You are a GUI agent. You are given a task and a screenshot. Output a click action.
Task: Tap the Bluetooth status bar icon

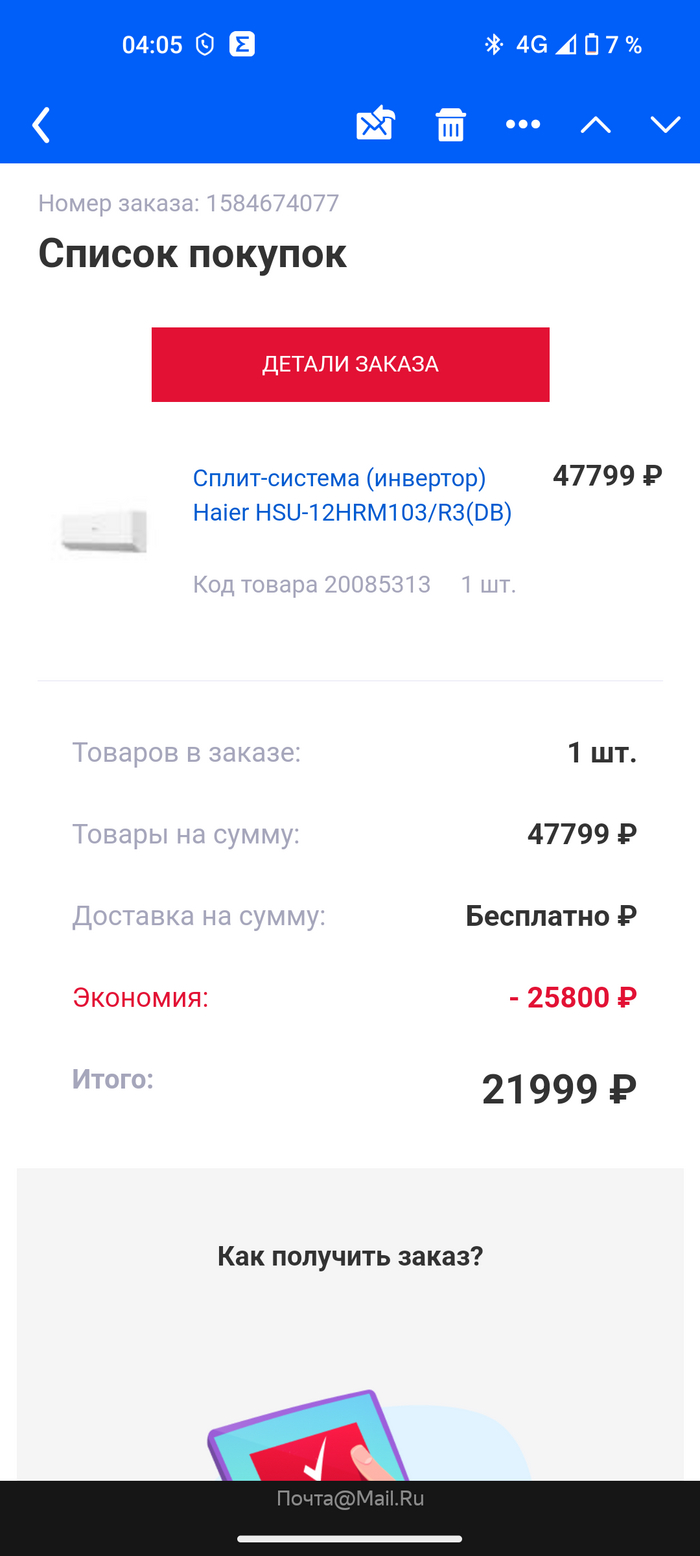click(x=493, y=44)
